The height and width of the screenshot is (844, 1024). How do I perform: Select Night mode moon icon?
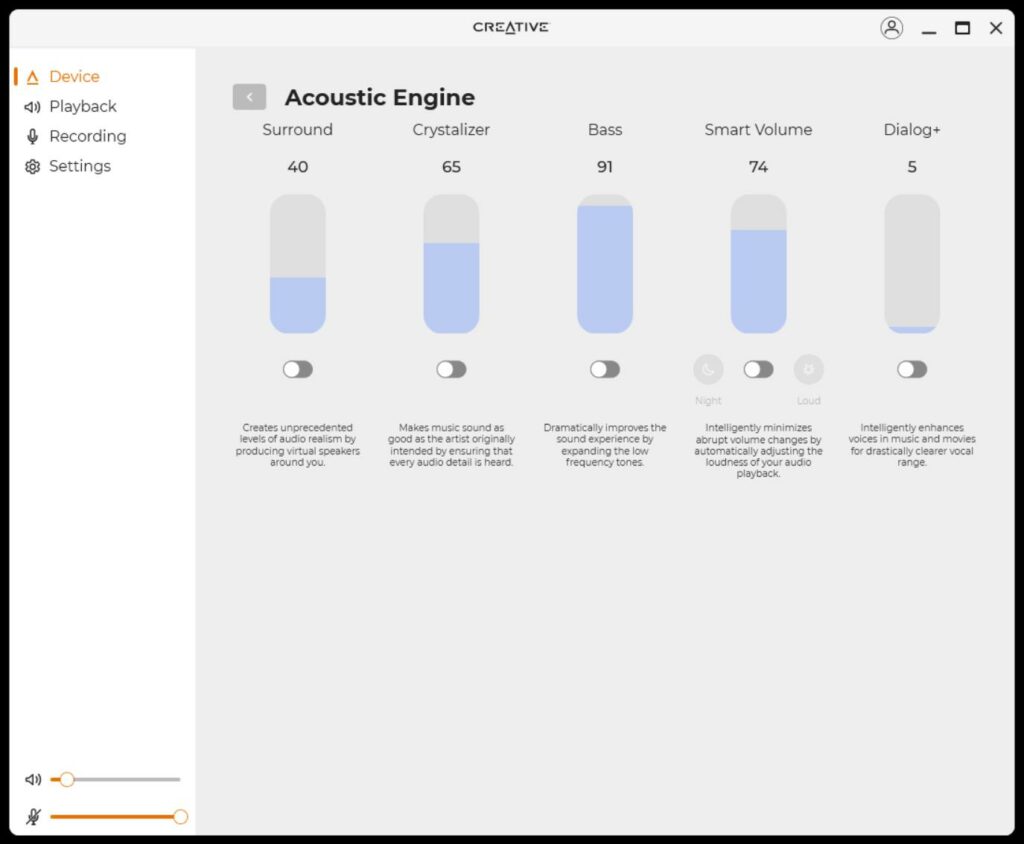coord(708,370)
